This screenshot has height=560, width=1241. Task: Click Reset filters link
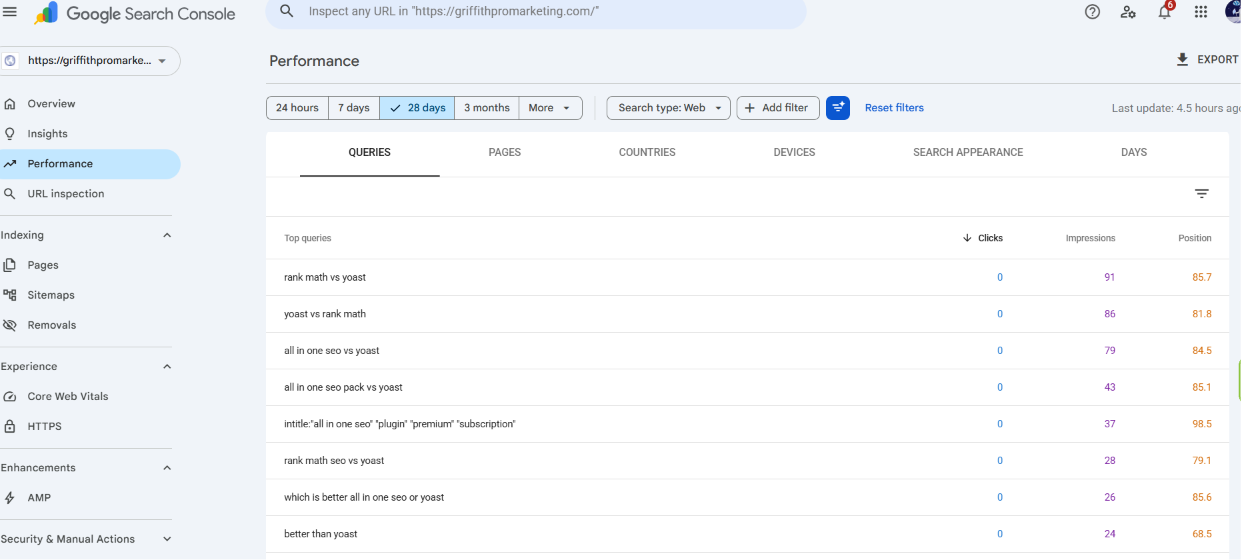(894, 108)
